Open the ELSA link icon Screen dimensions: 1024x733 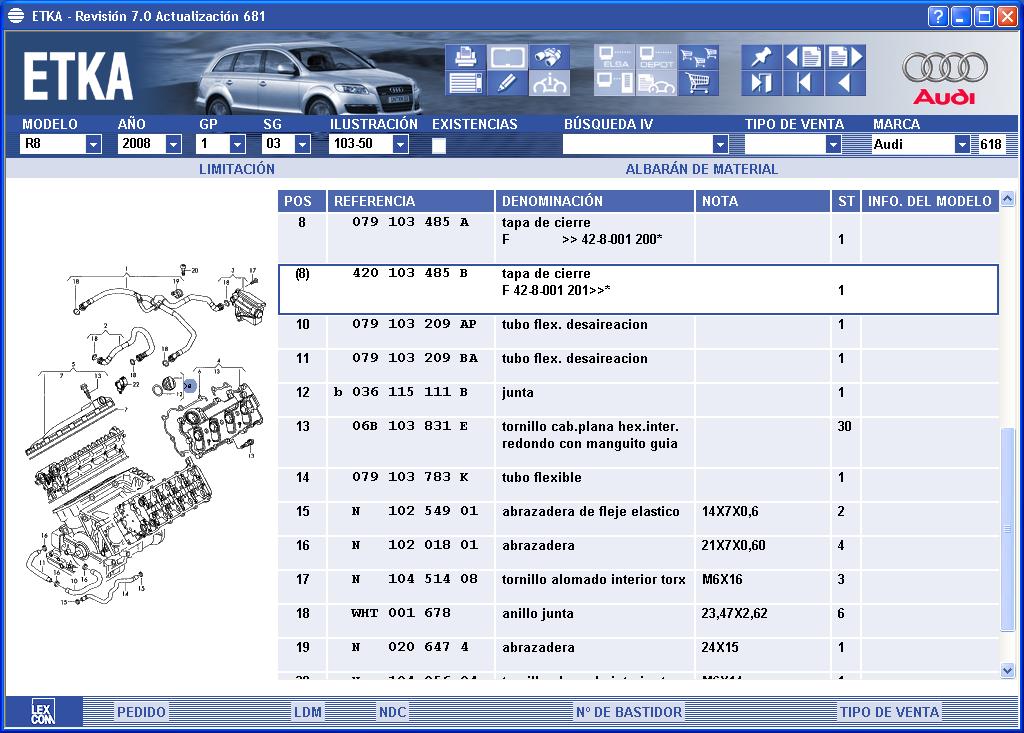click(x=615, y=57)
